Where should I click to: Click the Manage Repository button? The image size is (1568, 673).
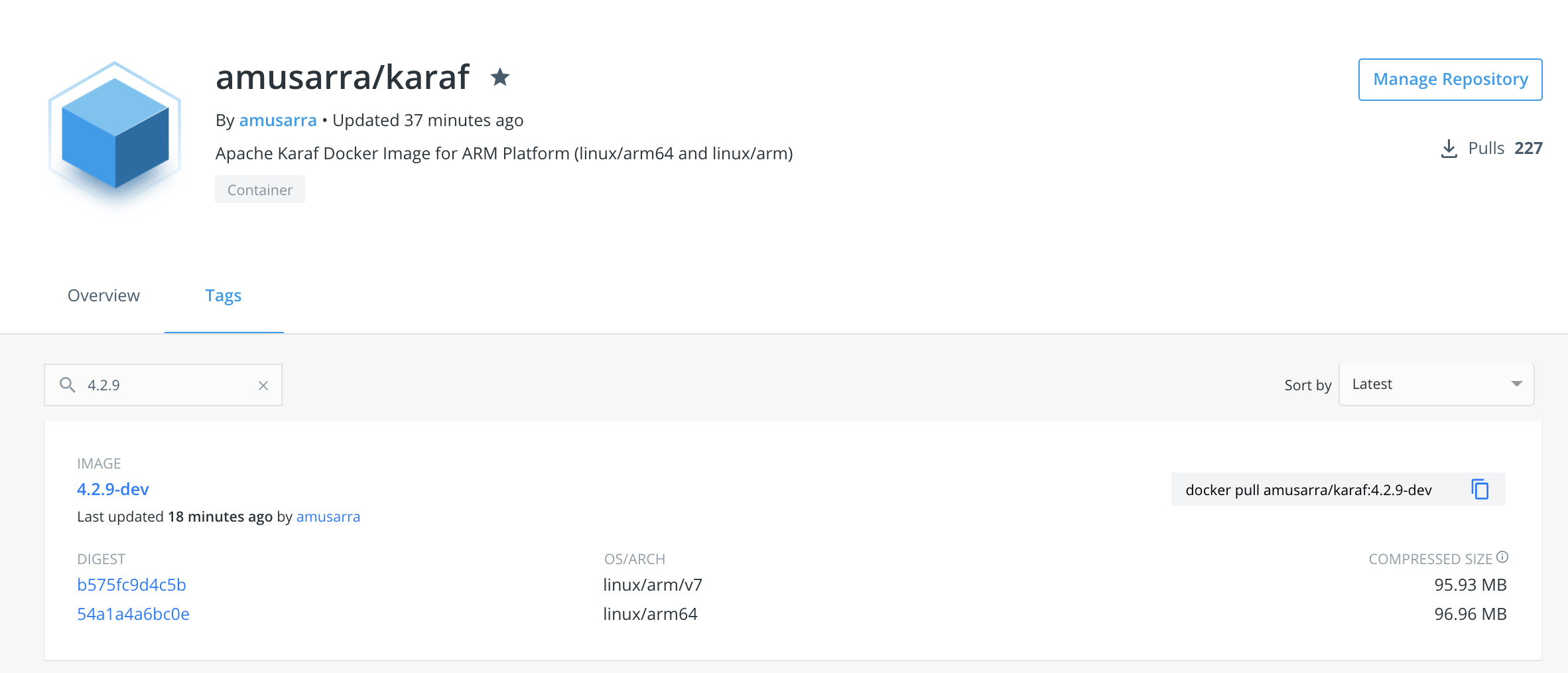click(x=1450, y=80)
